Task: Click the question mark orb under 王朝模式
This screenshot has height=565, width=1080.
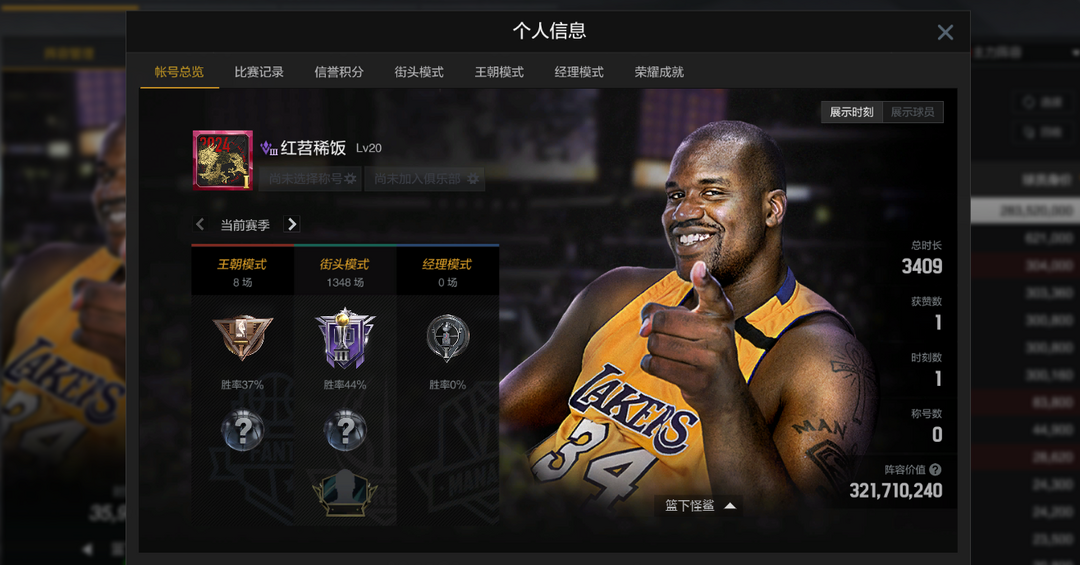Action: click(x=242, y=430)
